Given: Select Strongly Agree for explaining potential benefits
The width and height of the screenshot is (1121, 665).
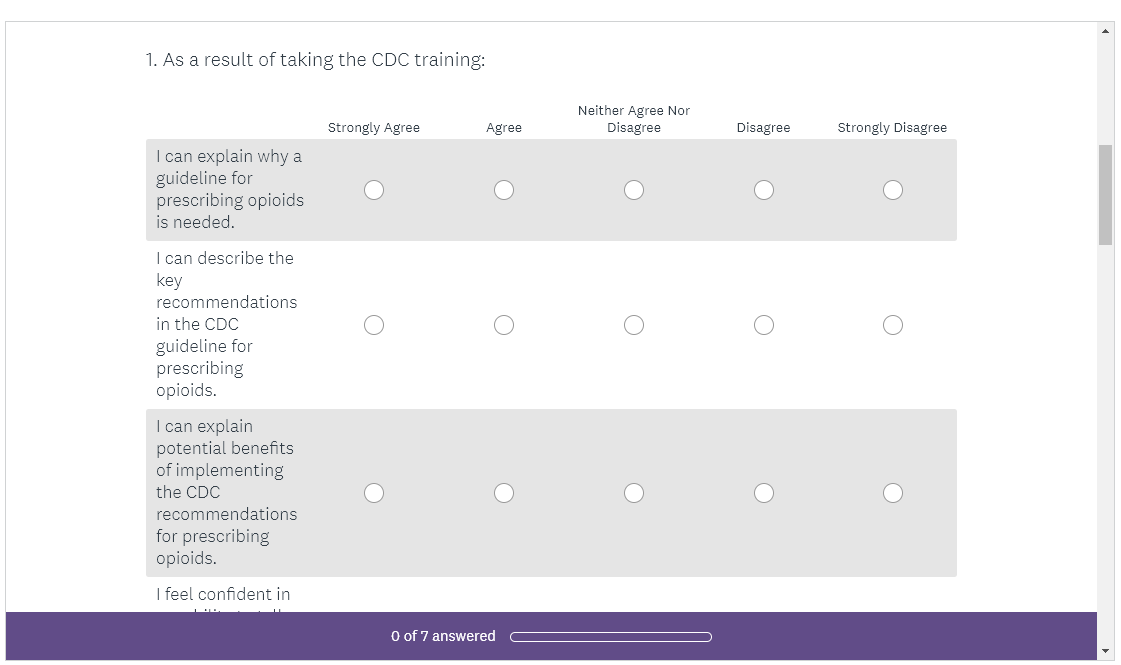Looking at the screenshot, I should [x=374, y=493].
